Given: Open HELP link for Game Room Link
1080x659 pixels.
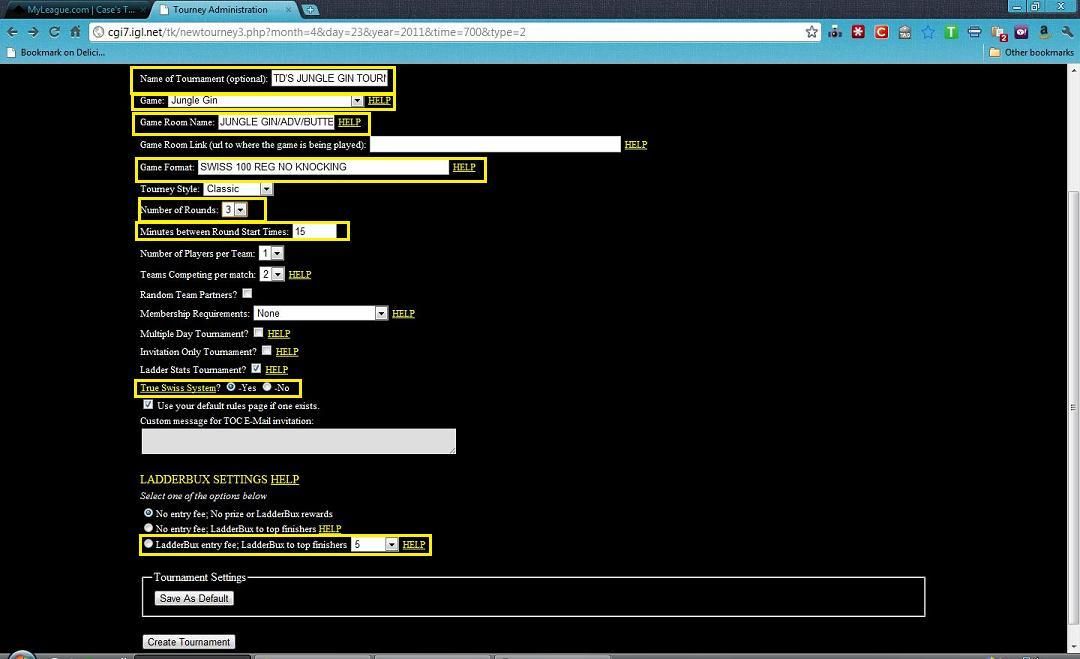Looking at the screenshot, I should tap(636, 145).
